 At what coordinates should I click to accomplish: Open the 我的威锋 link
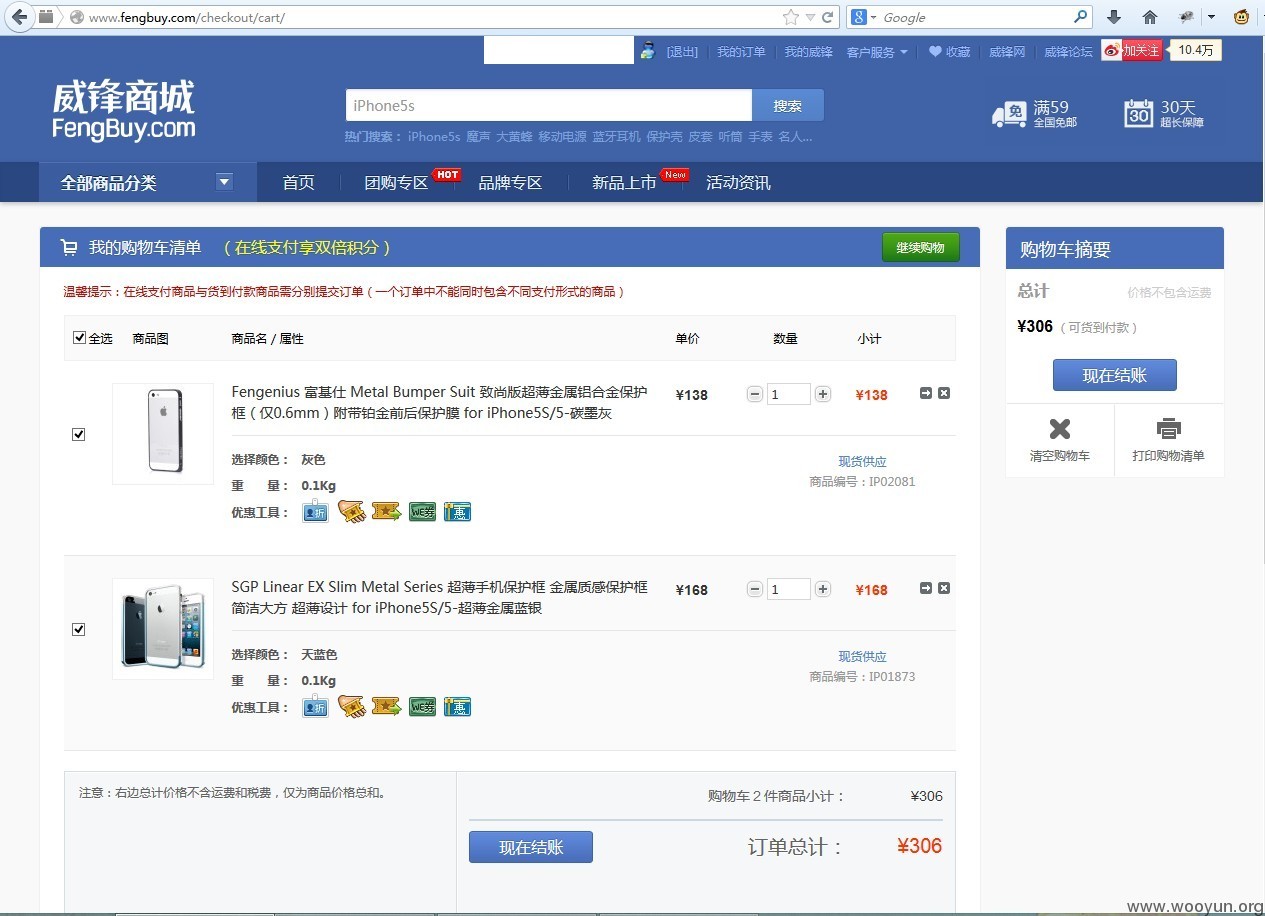click(x=808, y=52)
